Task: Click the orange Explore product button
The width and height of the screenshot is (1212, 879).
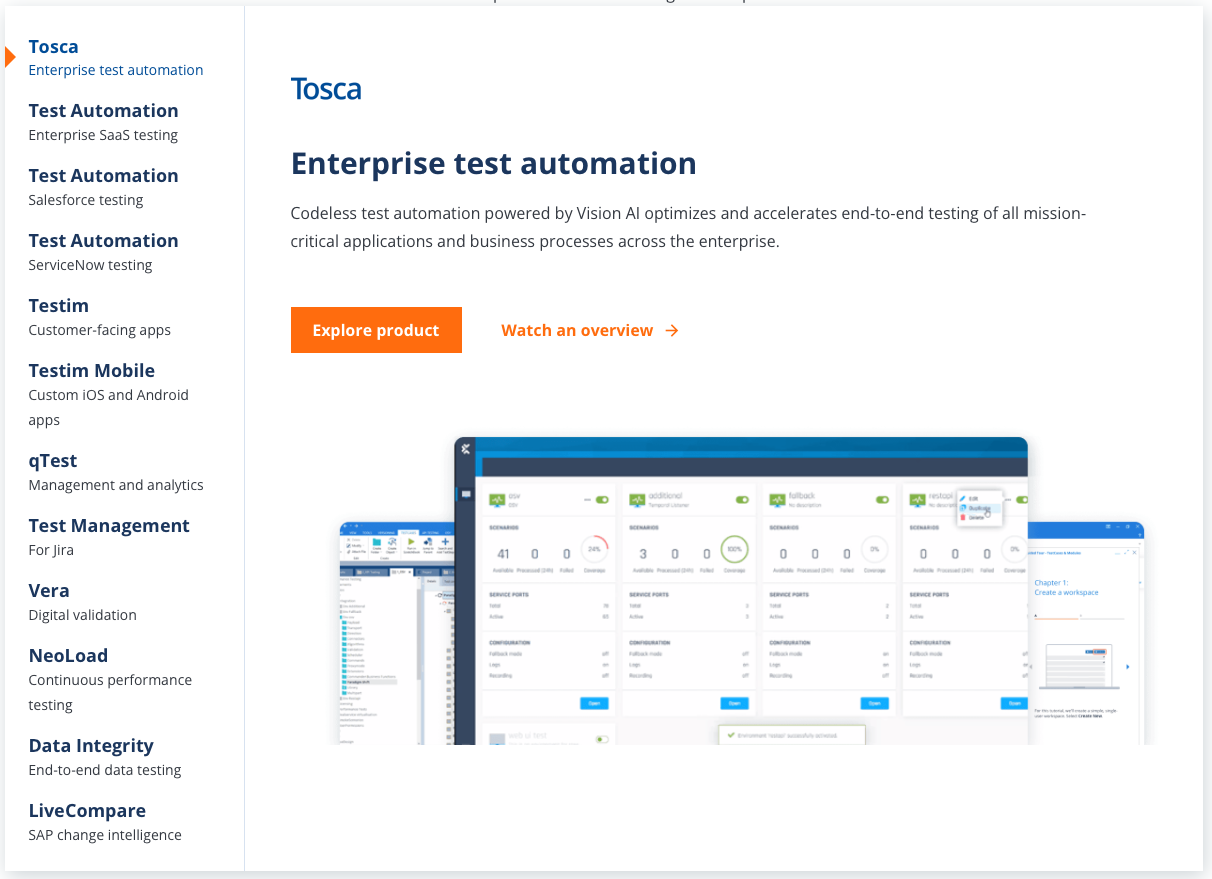Action: coord(376,330)
